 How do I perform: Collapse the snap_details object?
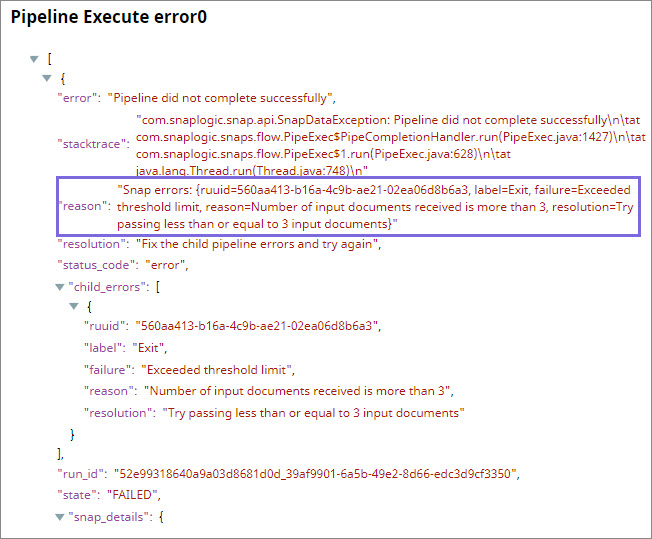[x=61, y=517]
